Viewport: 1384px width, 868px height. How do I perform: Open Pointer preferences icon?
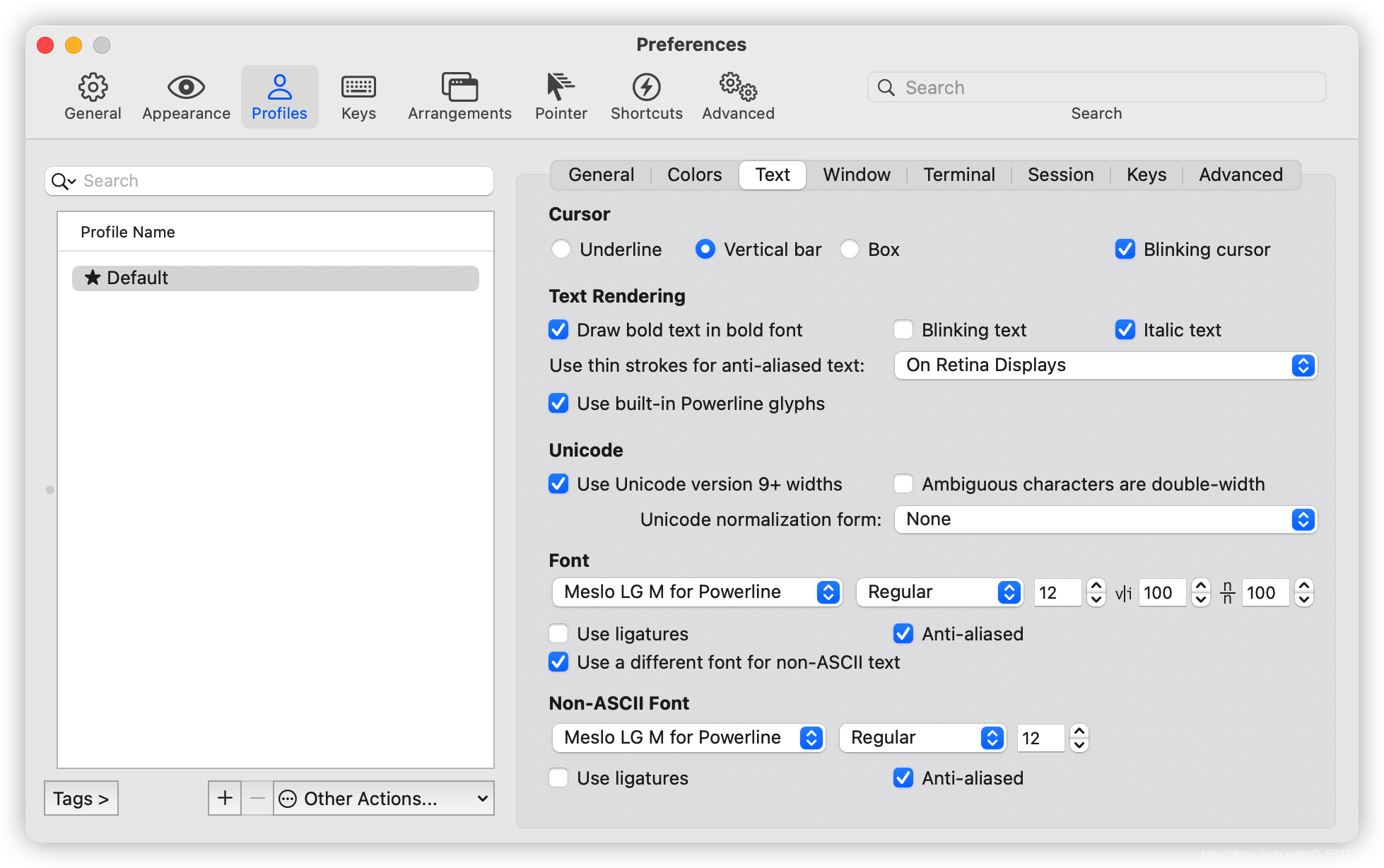click(x=561, y=88)
